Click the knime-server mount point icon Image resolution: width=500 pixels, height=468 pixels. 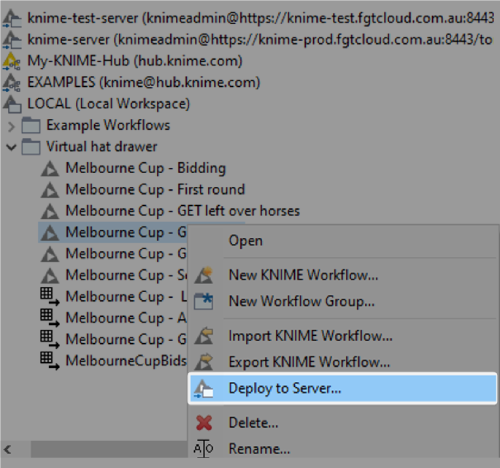click(12, 39)
